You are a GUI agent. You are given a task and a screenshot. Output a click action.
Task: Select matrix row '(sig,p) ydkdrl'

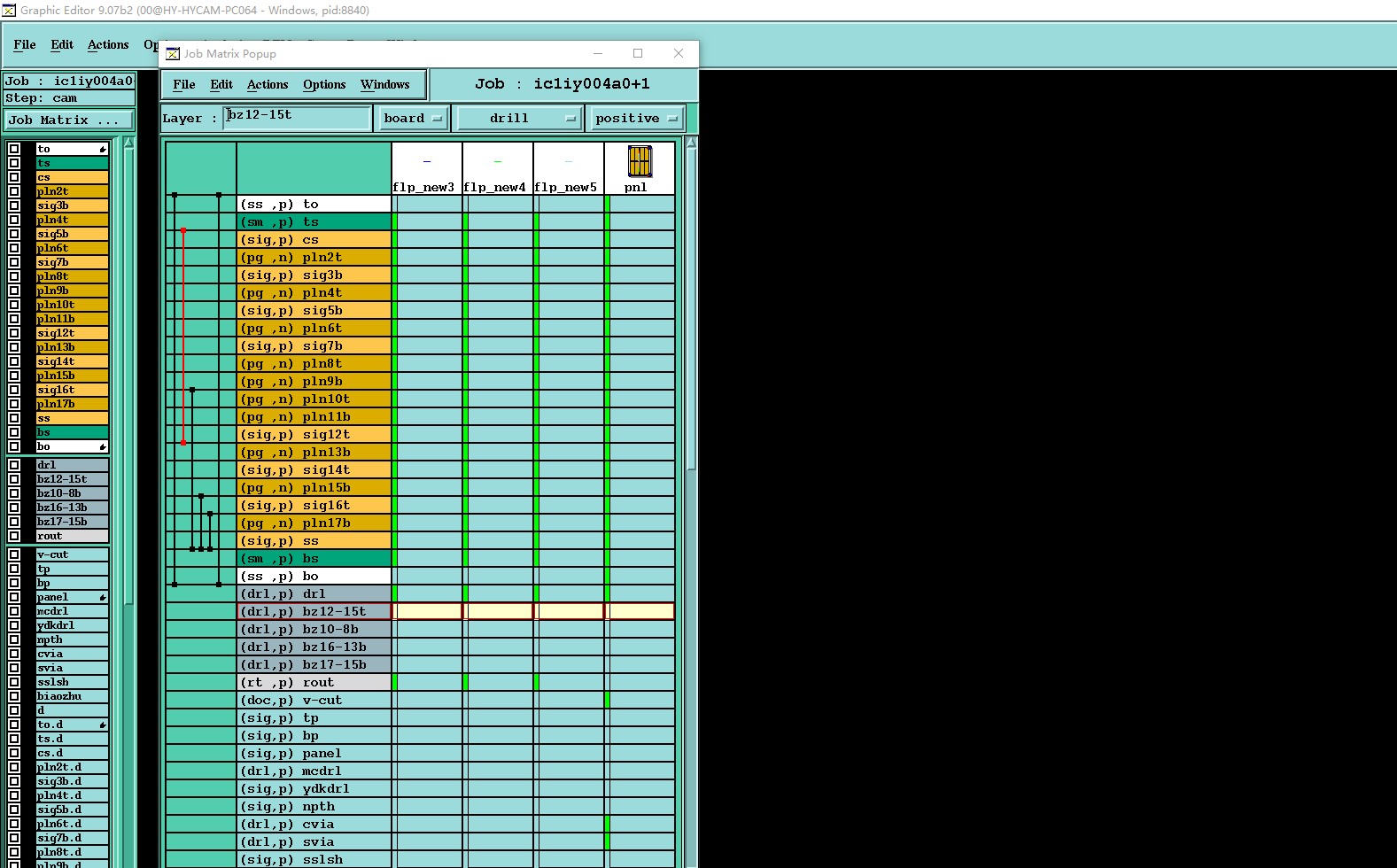(314, 788)
